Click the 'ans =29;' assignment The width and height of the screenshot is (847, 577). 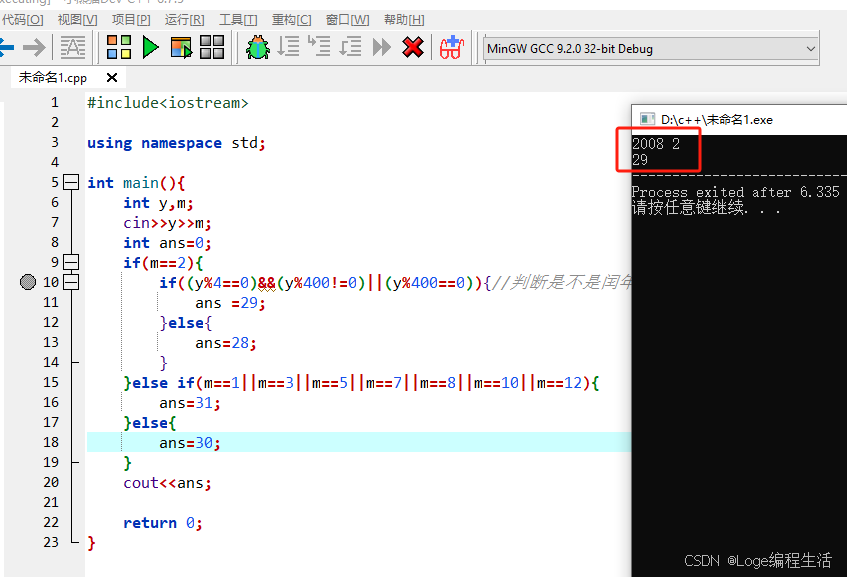pos(230,303)
